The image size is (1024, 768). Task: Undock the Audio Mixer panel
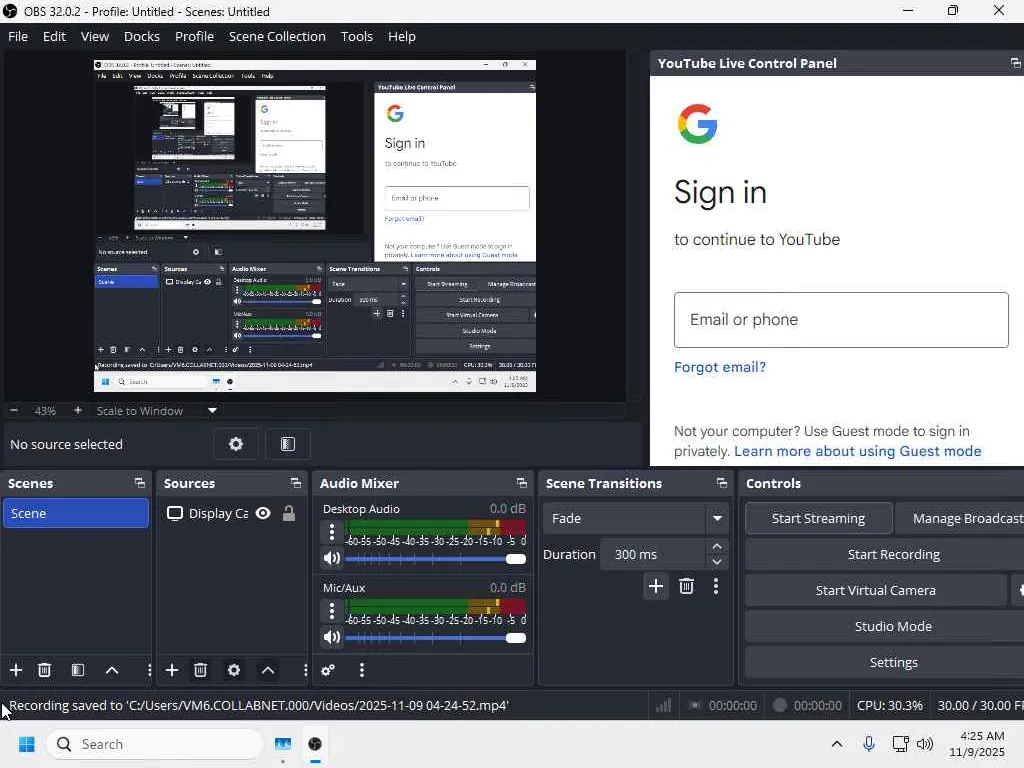coord(522,483)
